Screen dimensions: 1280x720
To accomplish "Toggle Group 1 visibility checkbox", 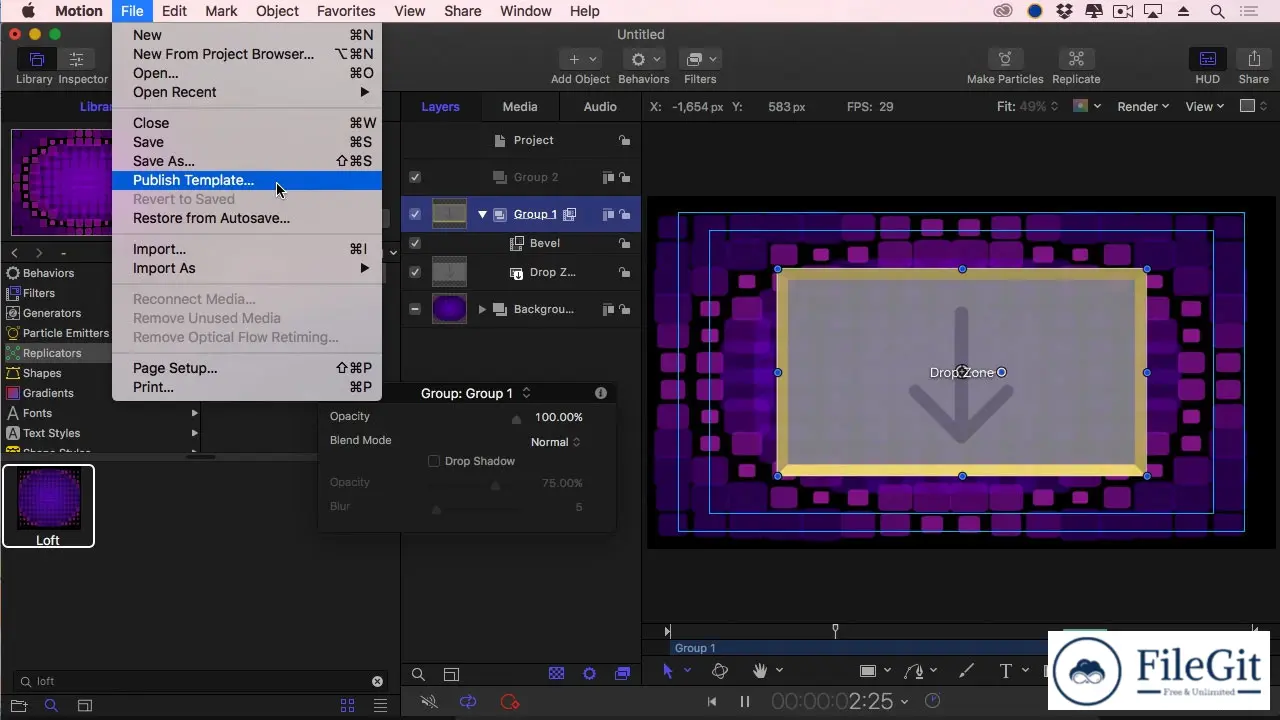I will point(415,214).
